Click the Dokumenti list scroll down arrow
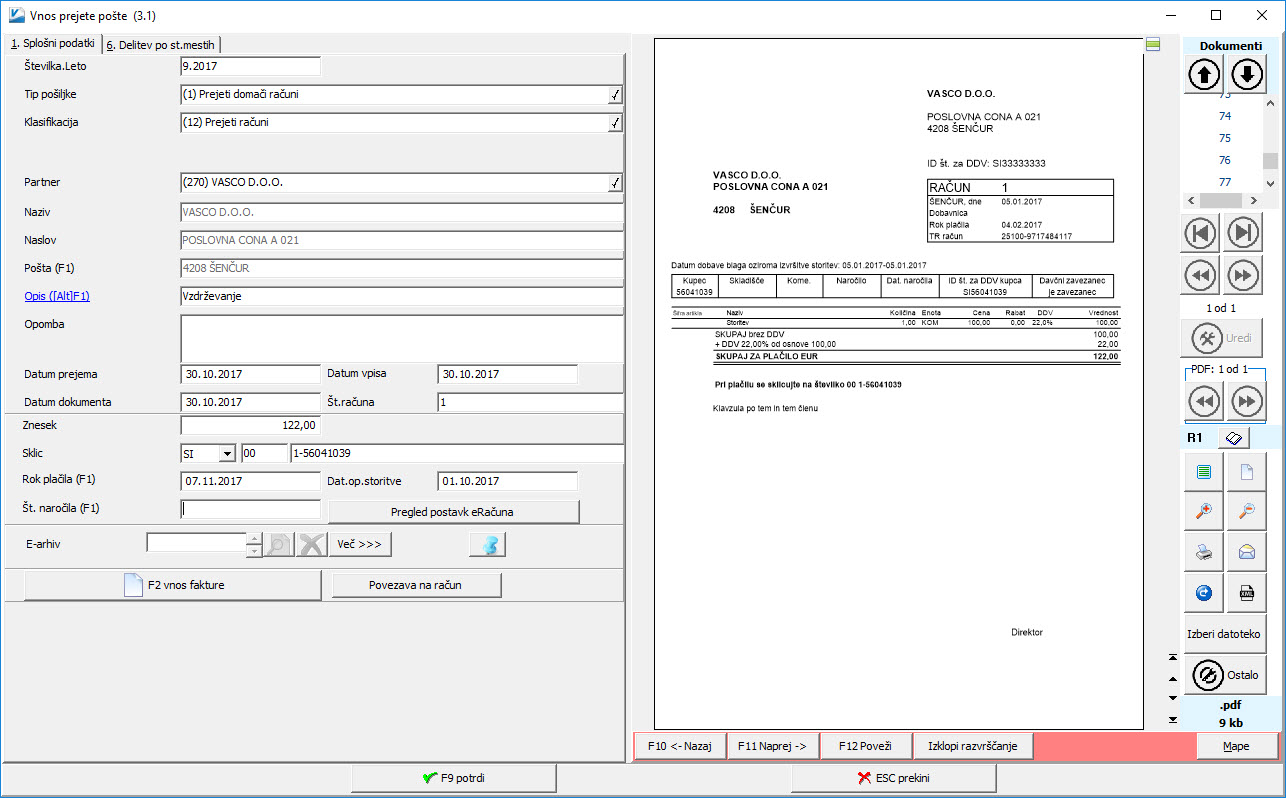Image resolution: width=1286 pixels, height=798 pixels. pyautogui.click(x=1270, y=184)
